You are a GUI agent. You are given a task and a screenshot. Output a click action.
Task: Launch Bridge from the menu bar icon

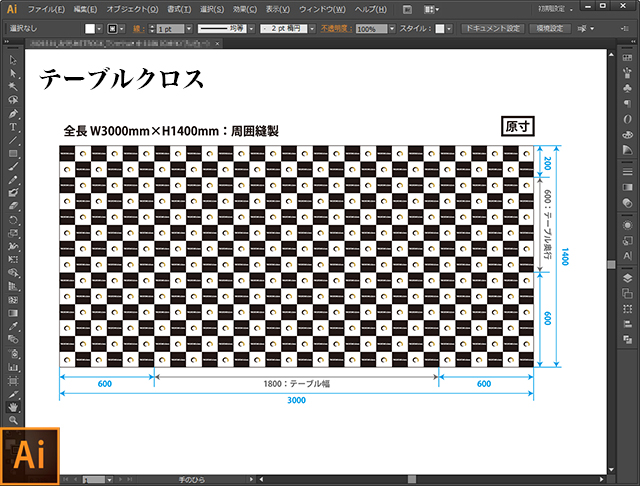coord(407,9)
